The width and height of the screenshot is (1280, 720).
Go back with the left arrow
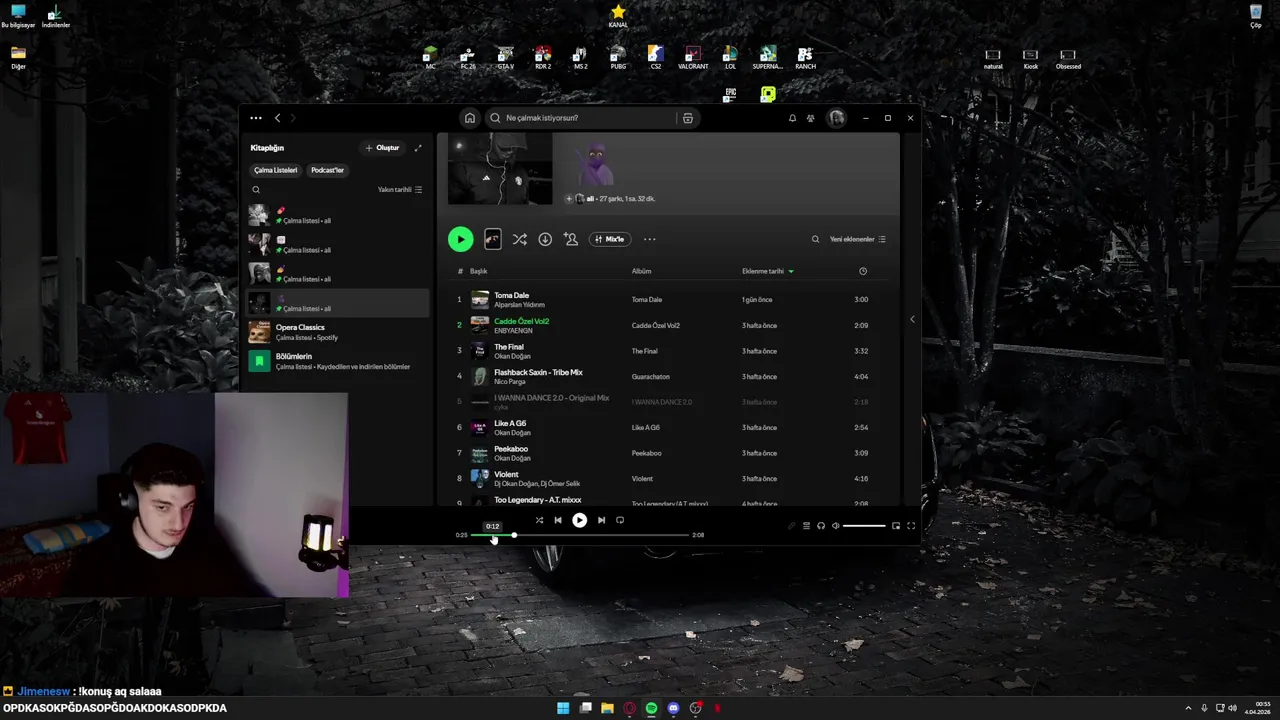(x=278, y=118)
